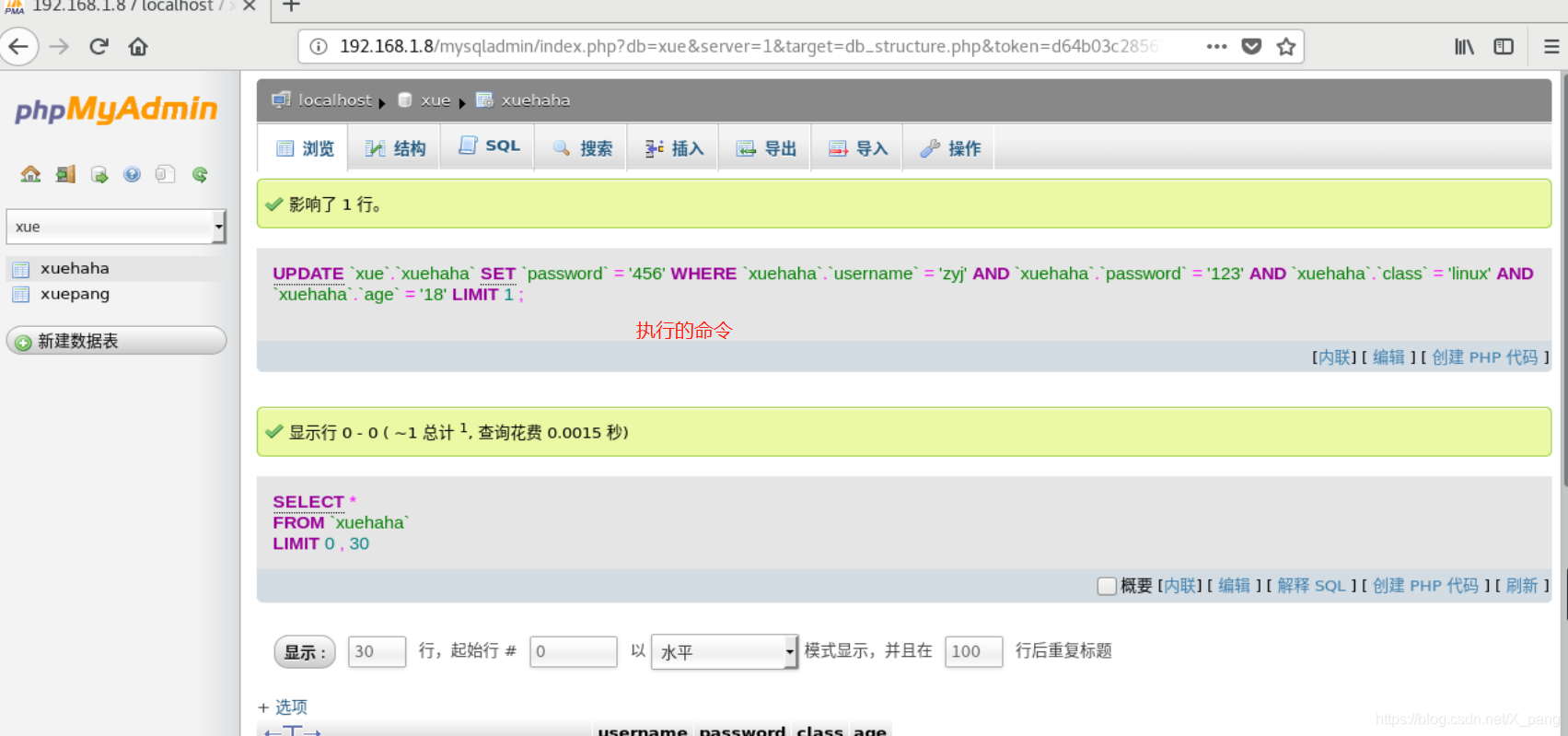Click the SQL documentation icon in sidebar
1568x736 pixels.
(166, 174)
